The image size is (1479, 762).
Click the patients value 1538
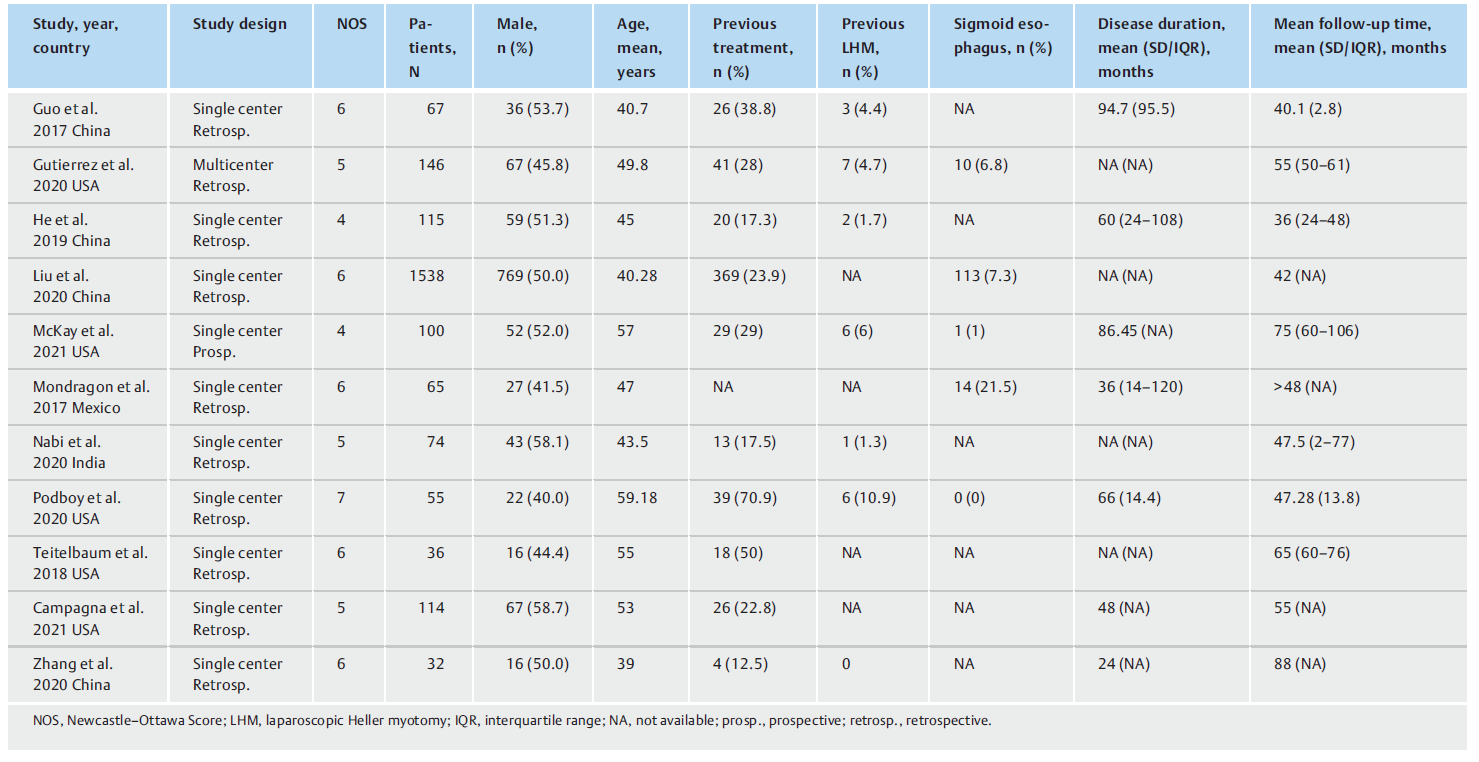click(x=426, y=276)
